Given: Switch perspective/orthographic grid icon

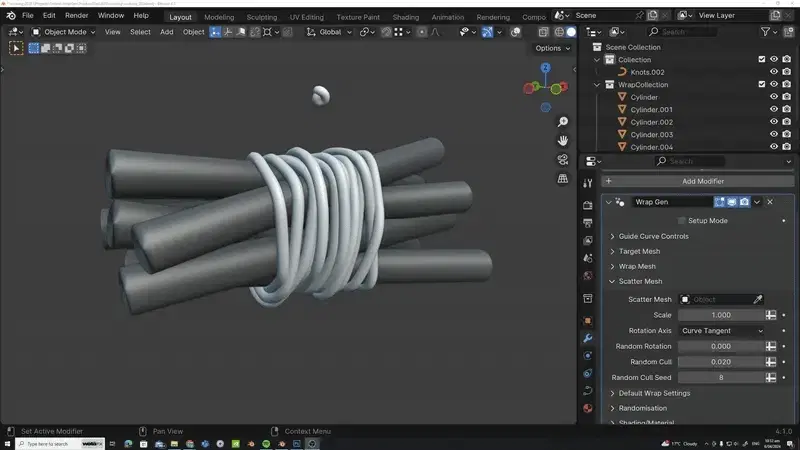Looking at the screenshot, I should pyautogui.click(x=563, y=179).
